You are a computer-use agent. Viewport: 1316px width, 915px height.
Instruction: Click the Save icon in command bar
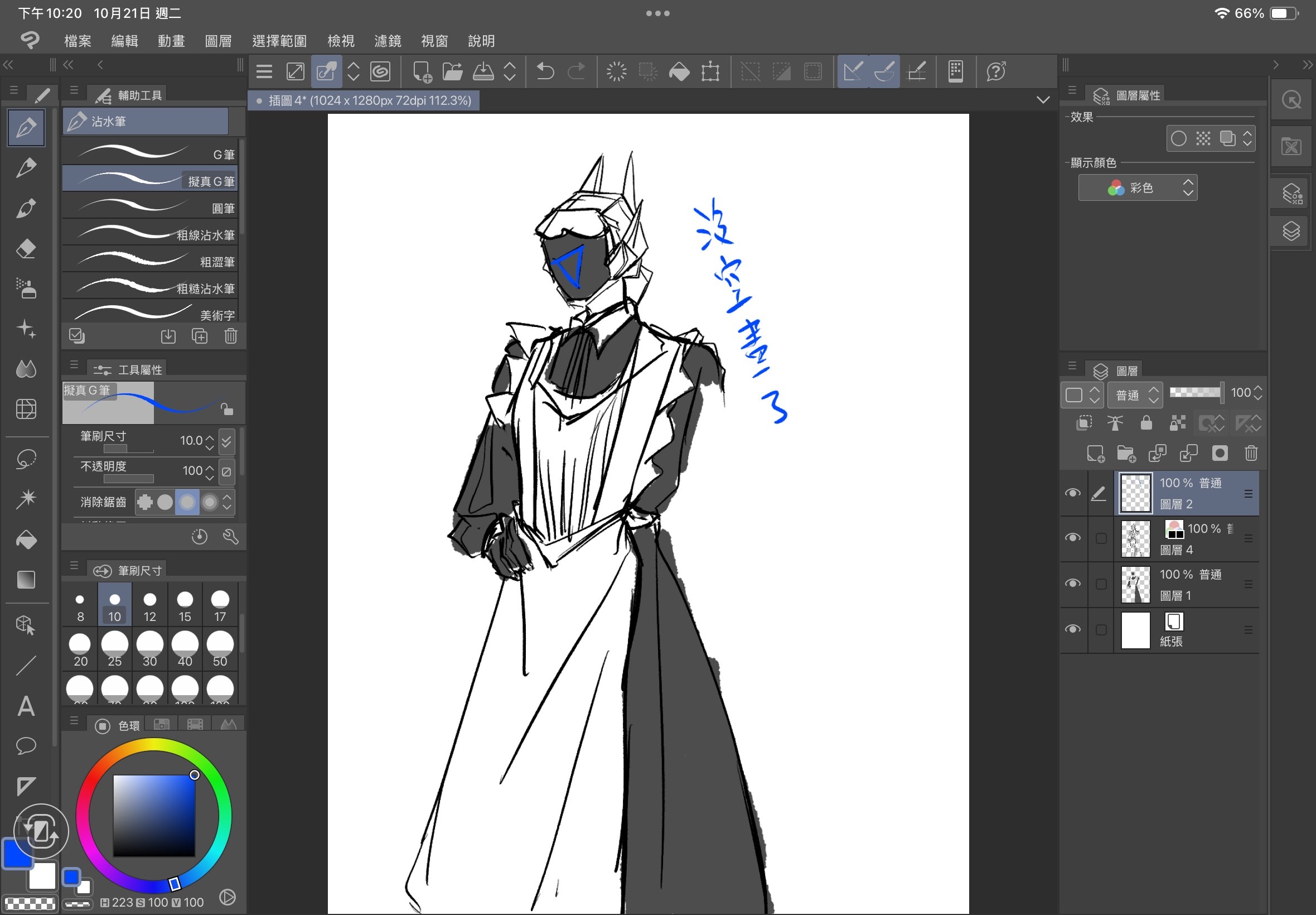[483, 71]
